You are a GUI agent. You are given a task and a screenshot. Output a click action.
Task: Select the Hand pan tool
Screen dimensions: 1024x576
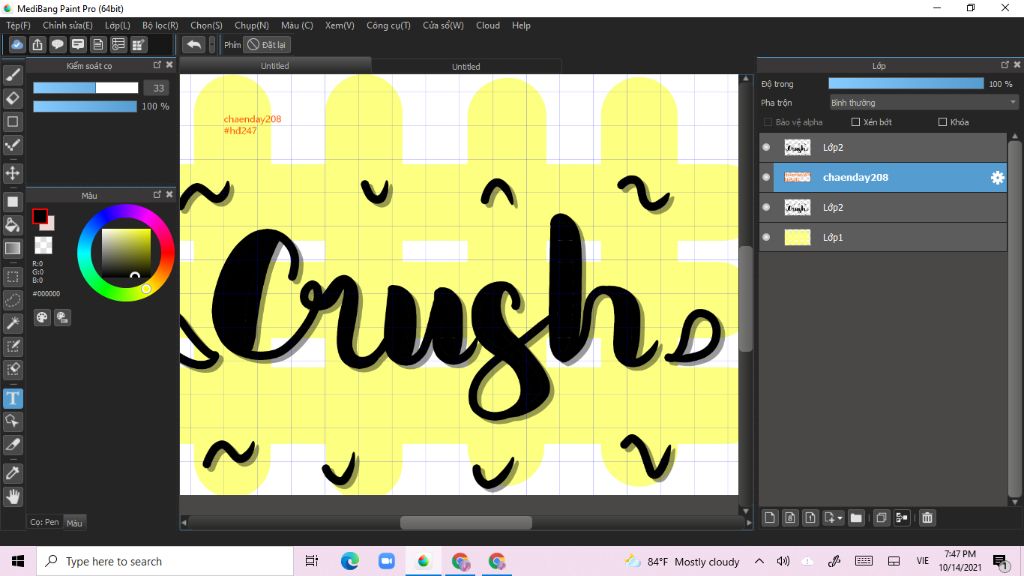point(12,497)
